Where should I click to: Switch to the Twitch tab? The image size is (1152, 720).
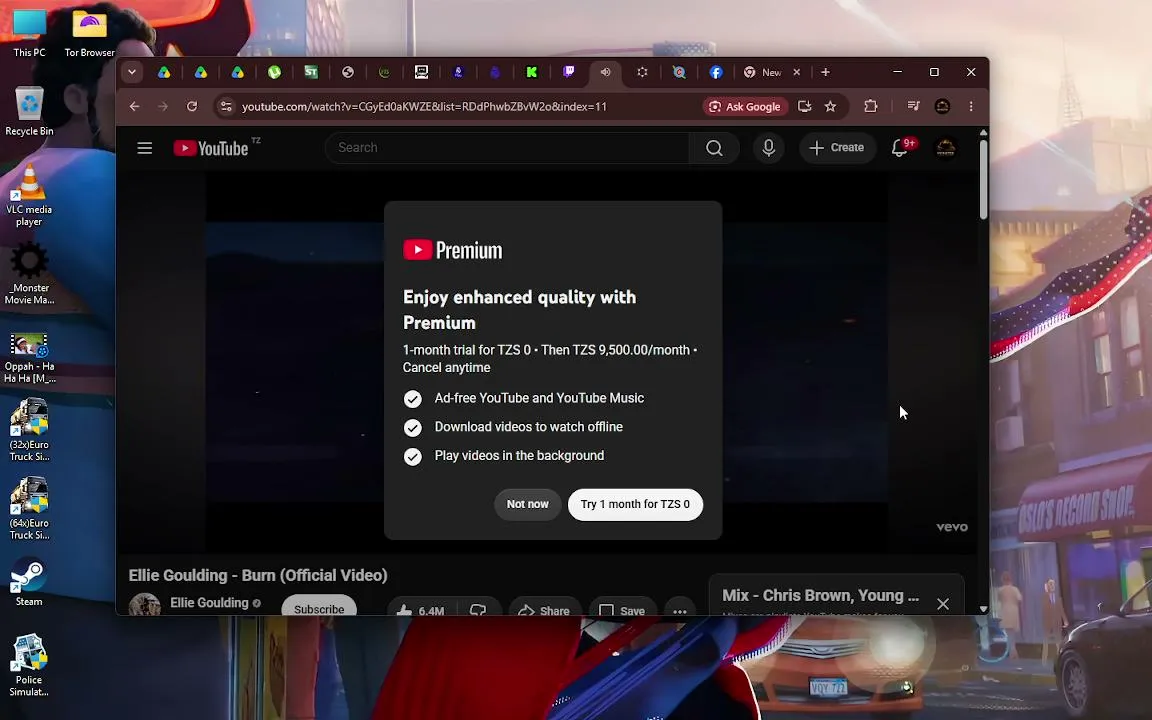click(x=569, y=72)
